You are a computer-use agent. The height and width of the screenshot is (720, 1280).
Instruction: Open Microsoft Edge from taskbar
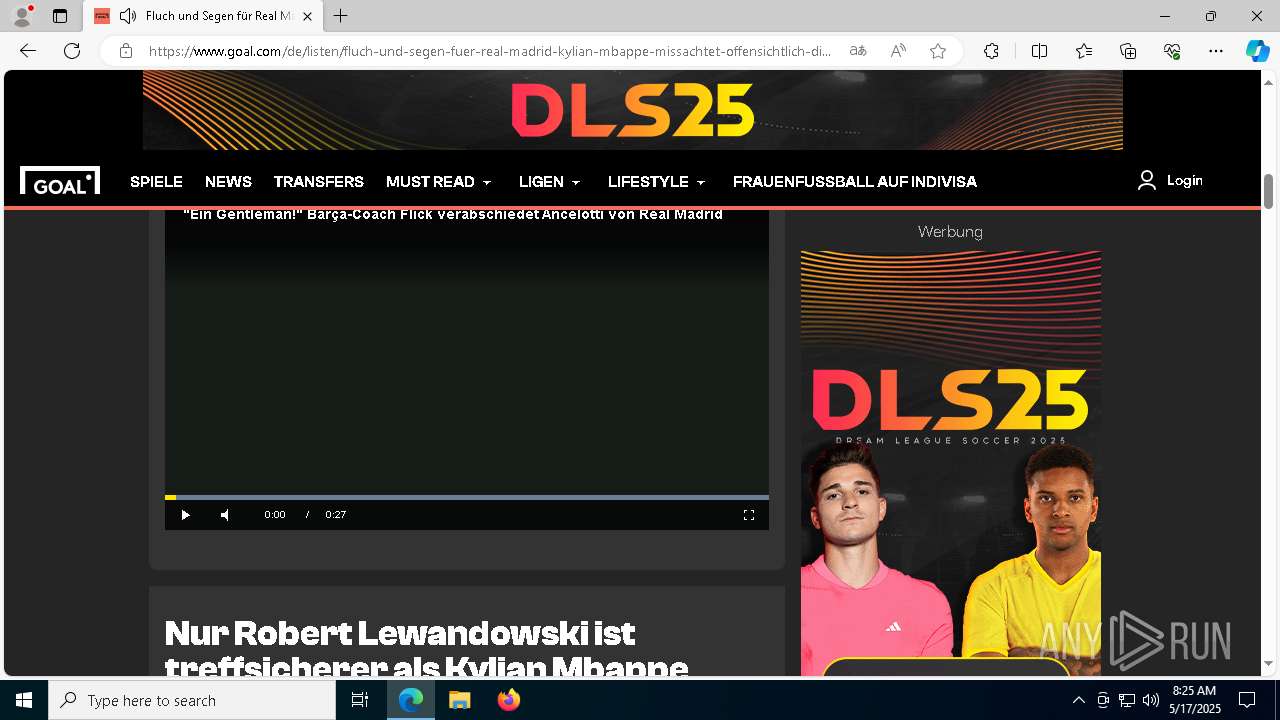click(411, 700)
